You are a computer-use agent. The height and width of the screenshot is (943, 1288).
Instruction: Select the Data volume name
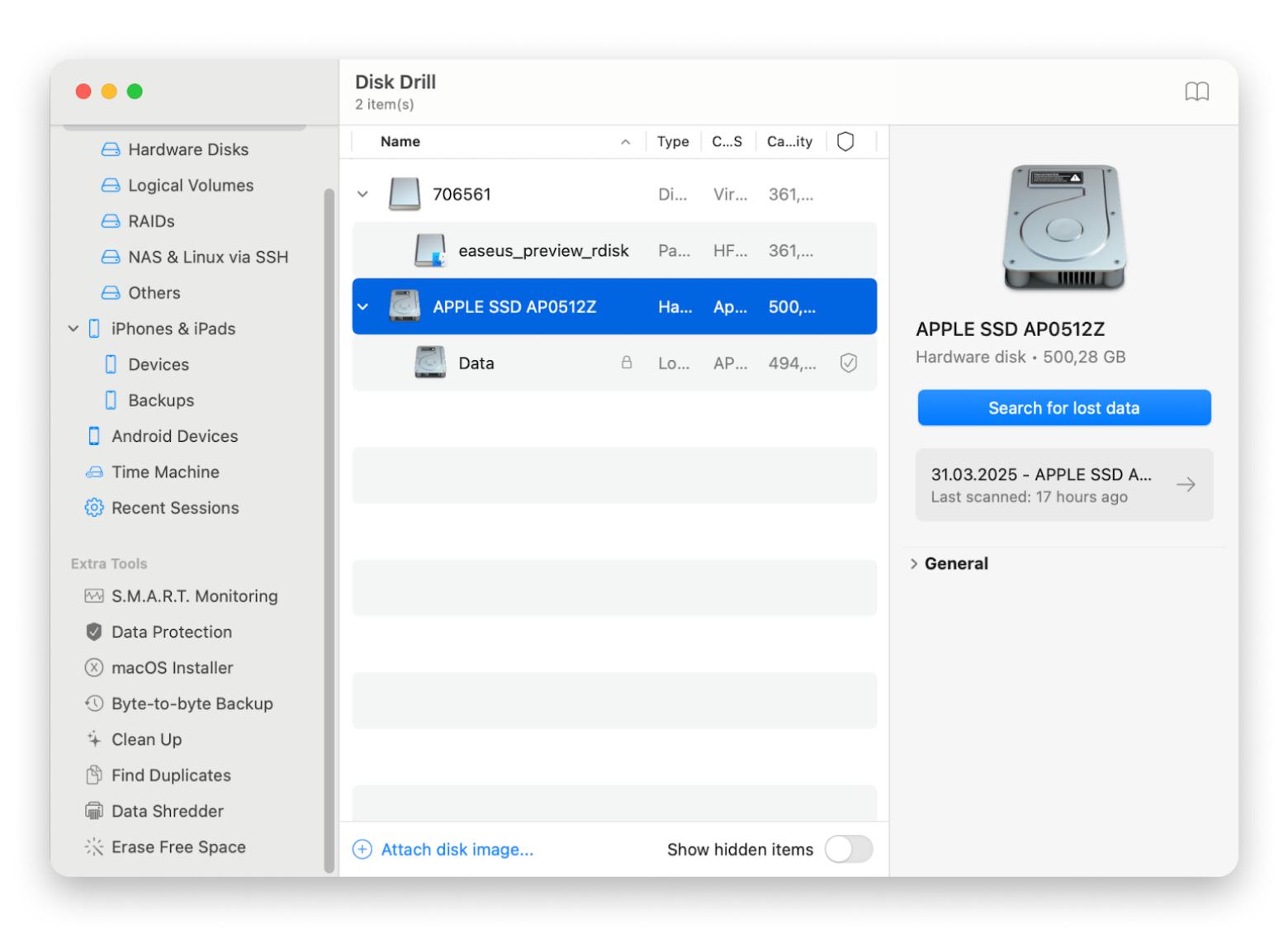(476, 363)
